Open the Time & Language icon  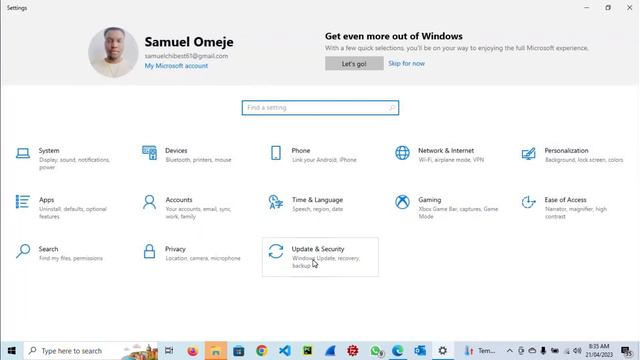tap(276, 202)
